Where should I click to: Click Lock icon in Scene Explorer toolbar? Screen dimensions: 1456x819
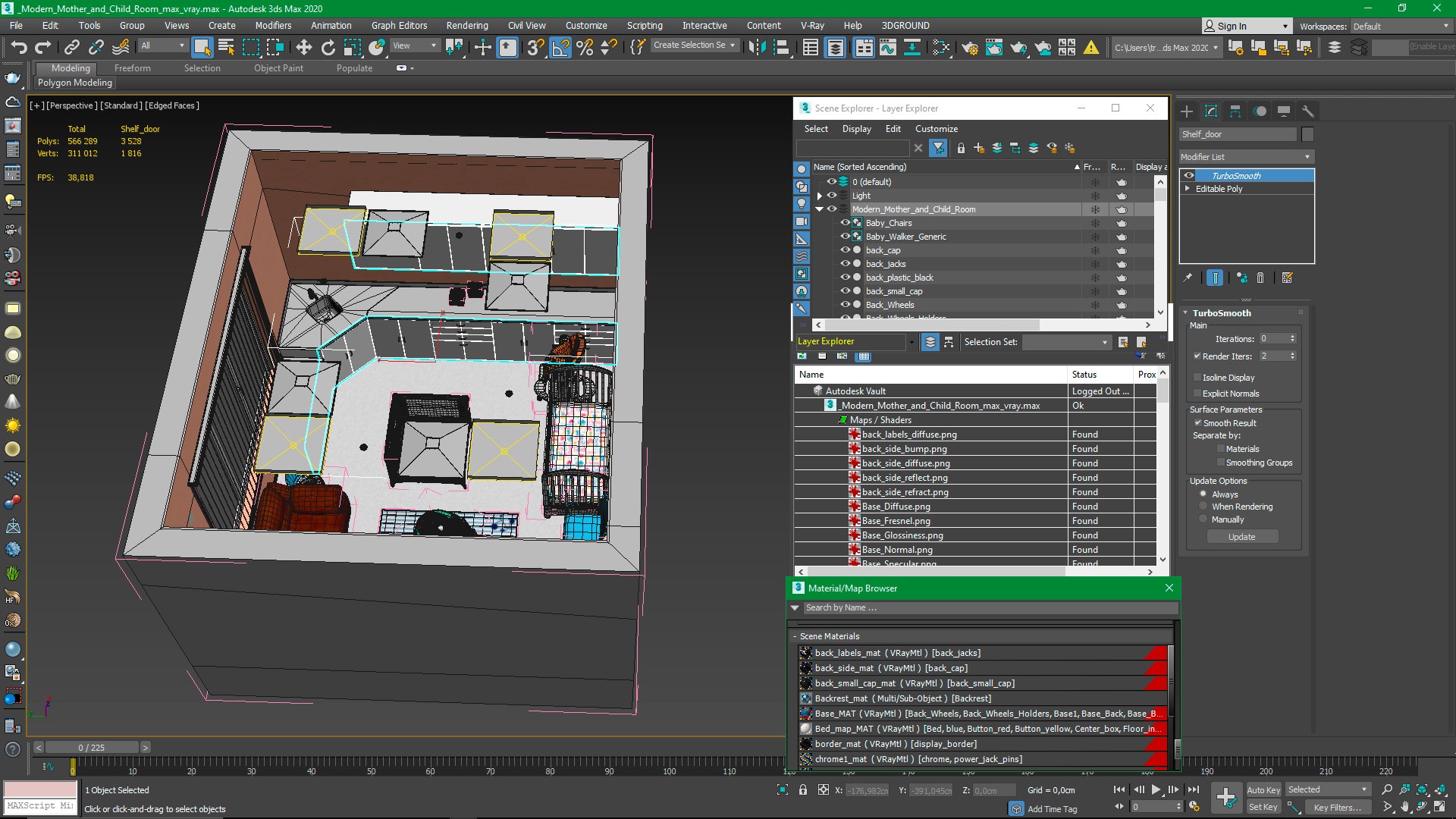click(x=961, y=148)
